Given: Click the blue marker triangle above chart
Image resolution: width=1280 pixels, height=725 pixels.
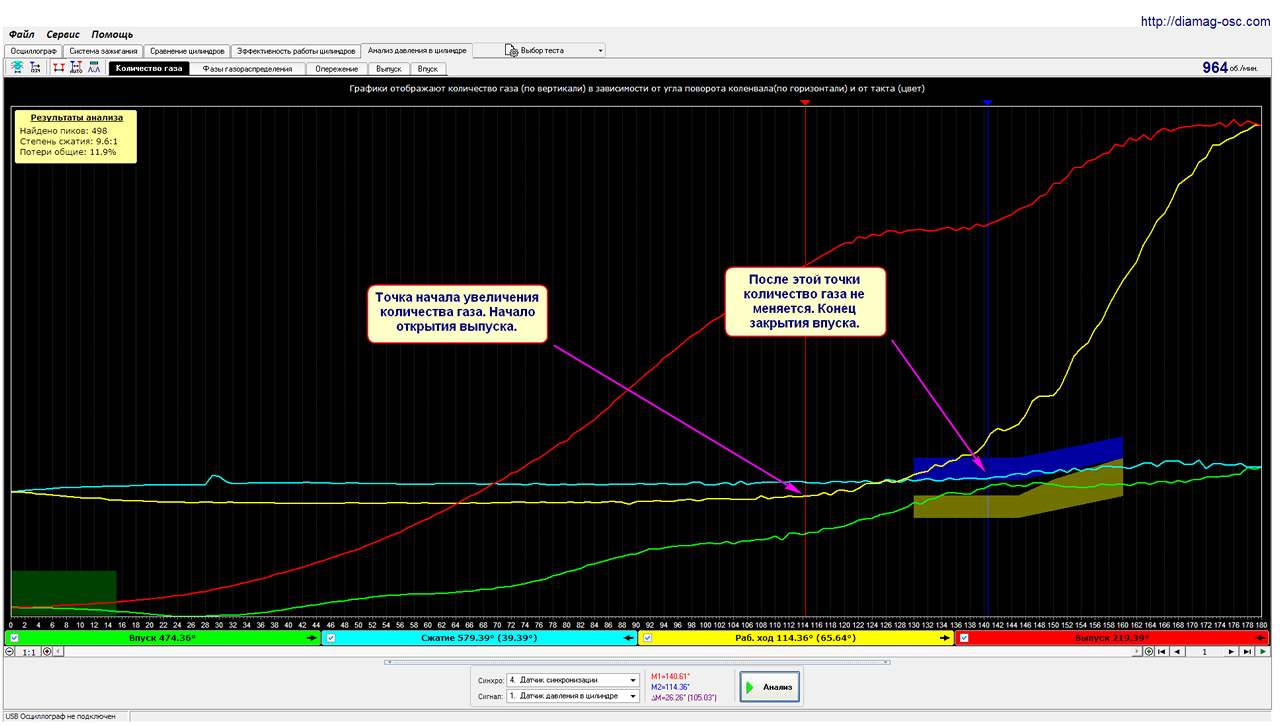Looking at the screenshot, I should (988, 102).
